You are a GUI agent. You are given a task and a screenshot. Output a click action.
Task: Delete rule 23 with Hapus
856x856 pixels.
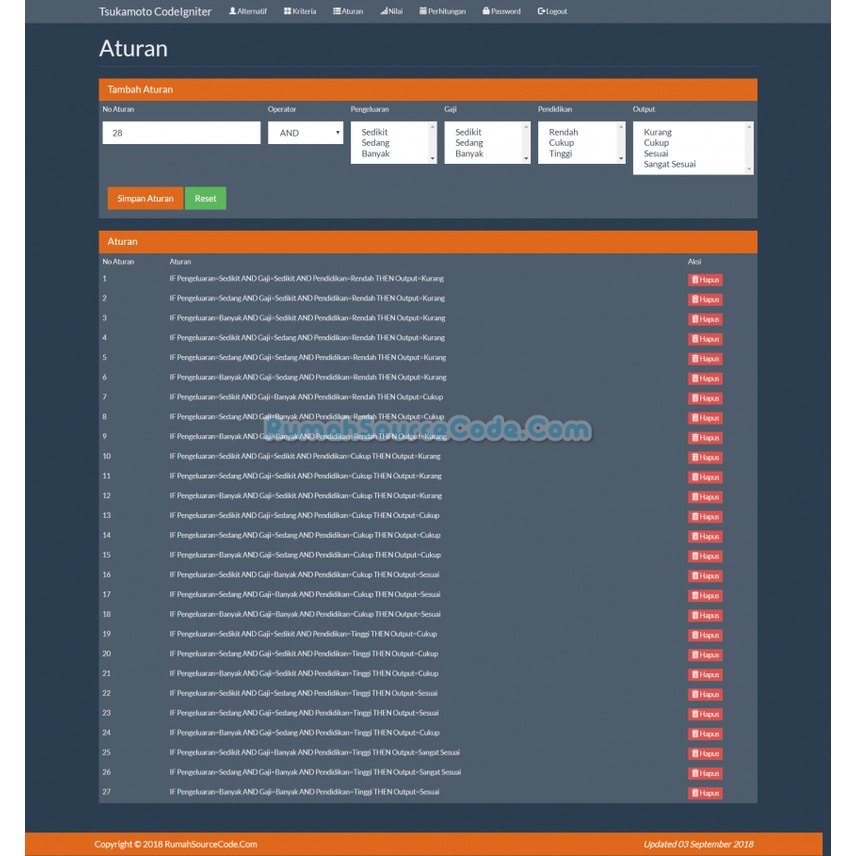coord(705,714)
